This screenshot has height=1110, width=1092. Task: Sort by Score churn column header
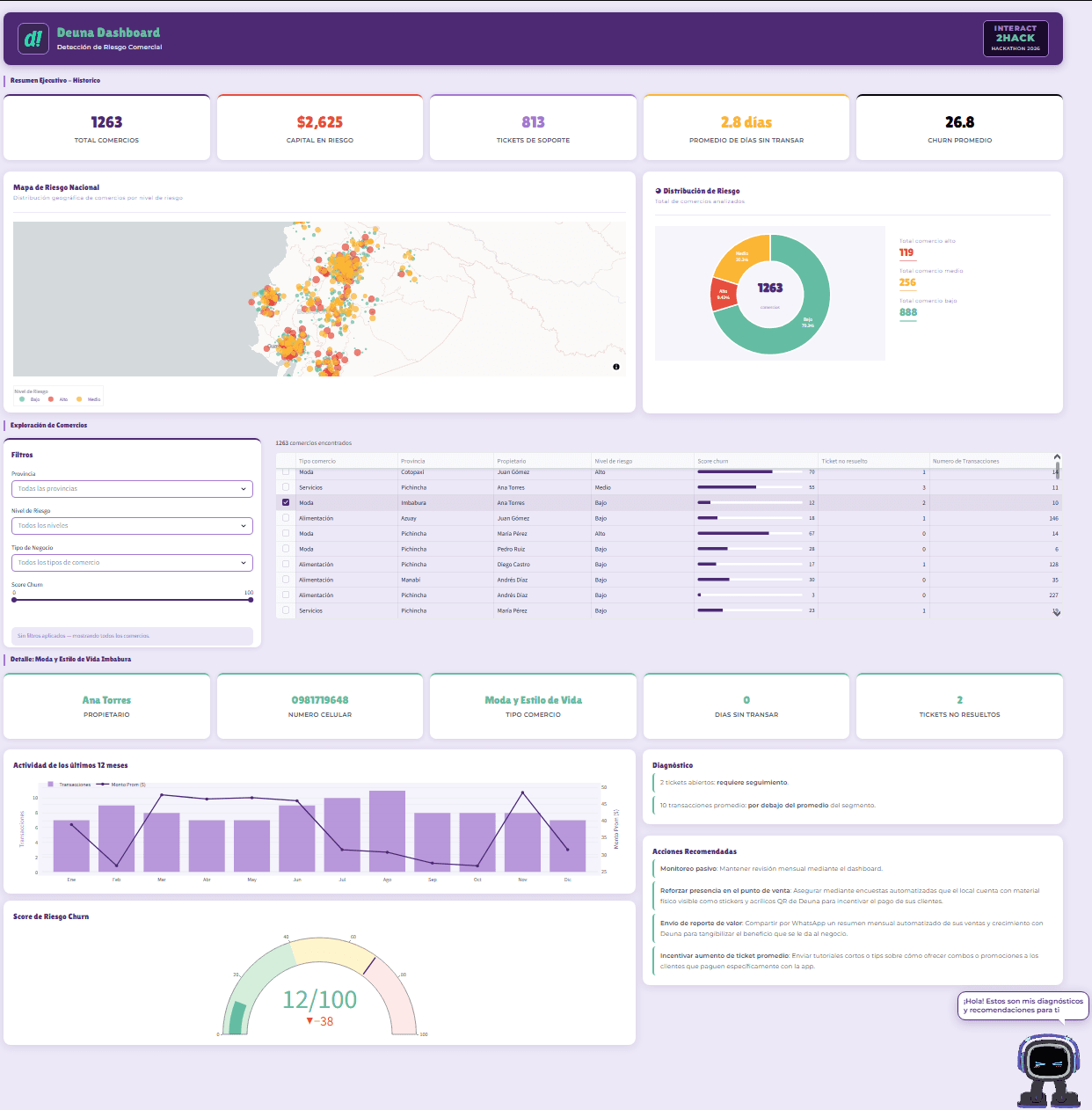(755, 461)
